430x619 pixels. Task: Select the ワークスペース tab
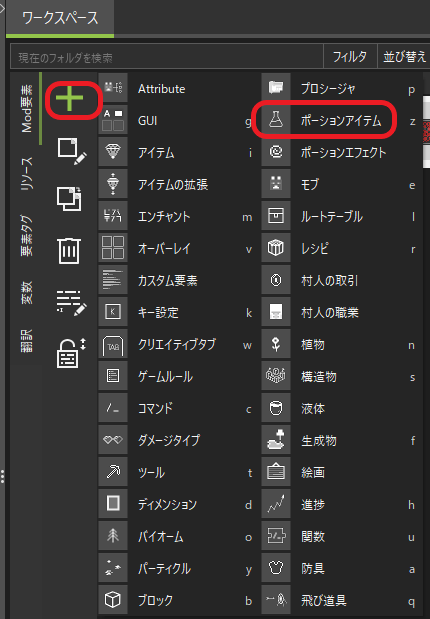click(60, 18)
